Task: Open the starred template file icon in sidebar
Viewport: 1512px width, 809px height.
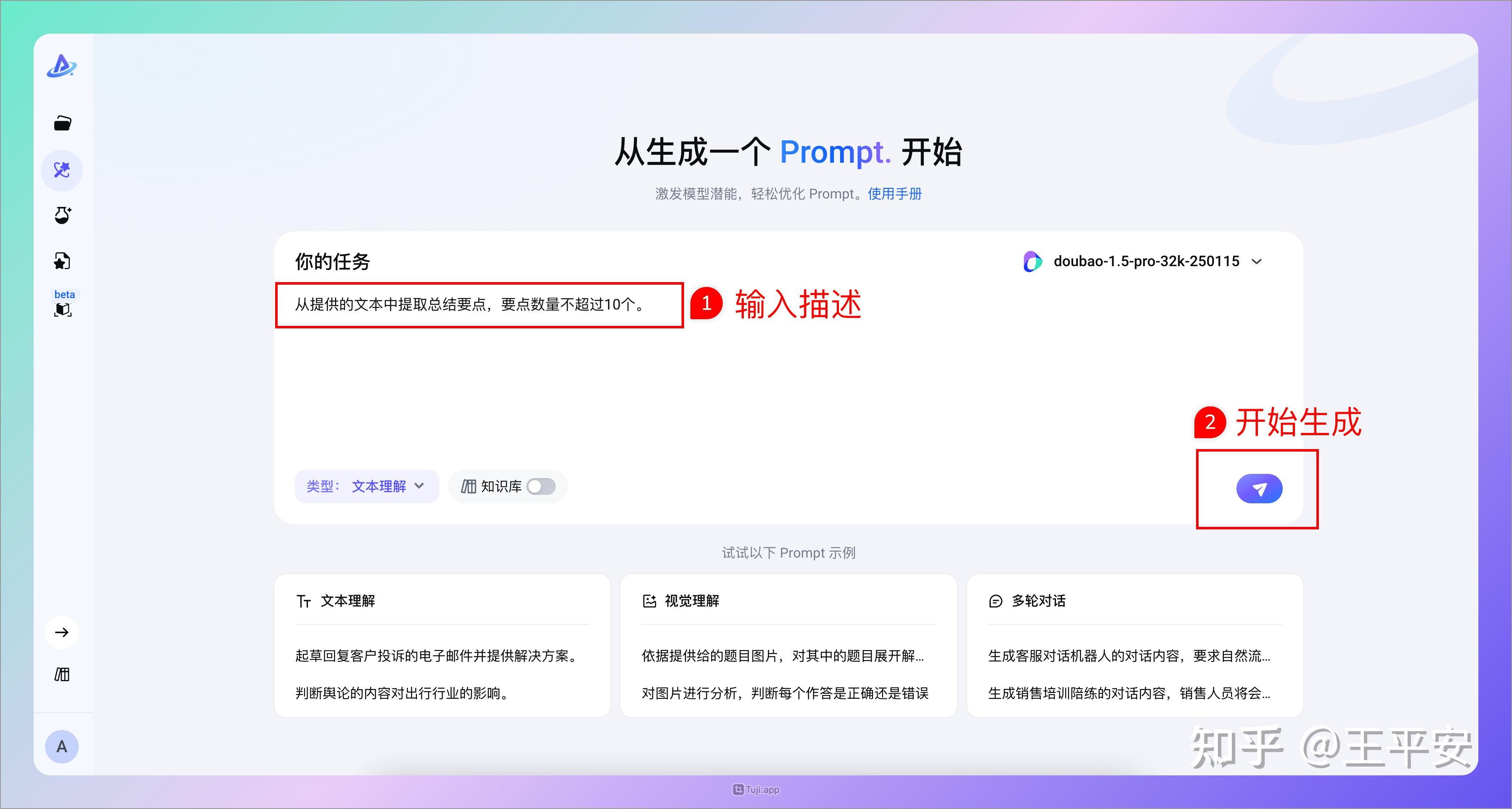Action: pos(61,260)
